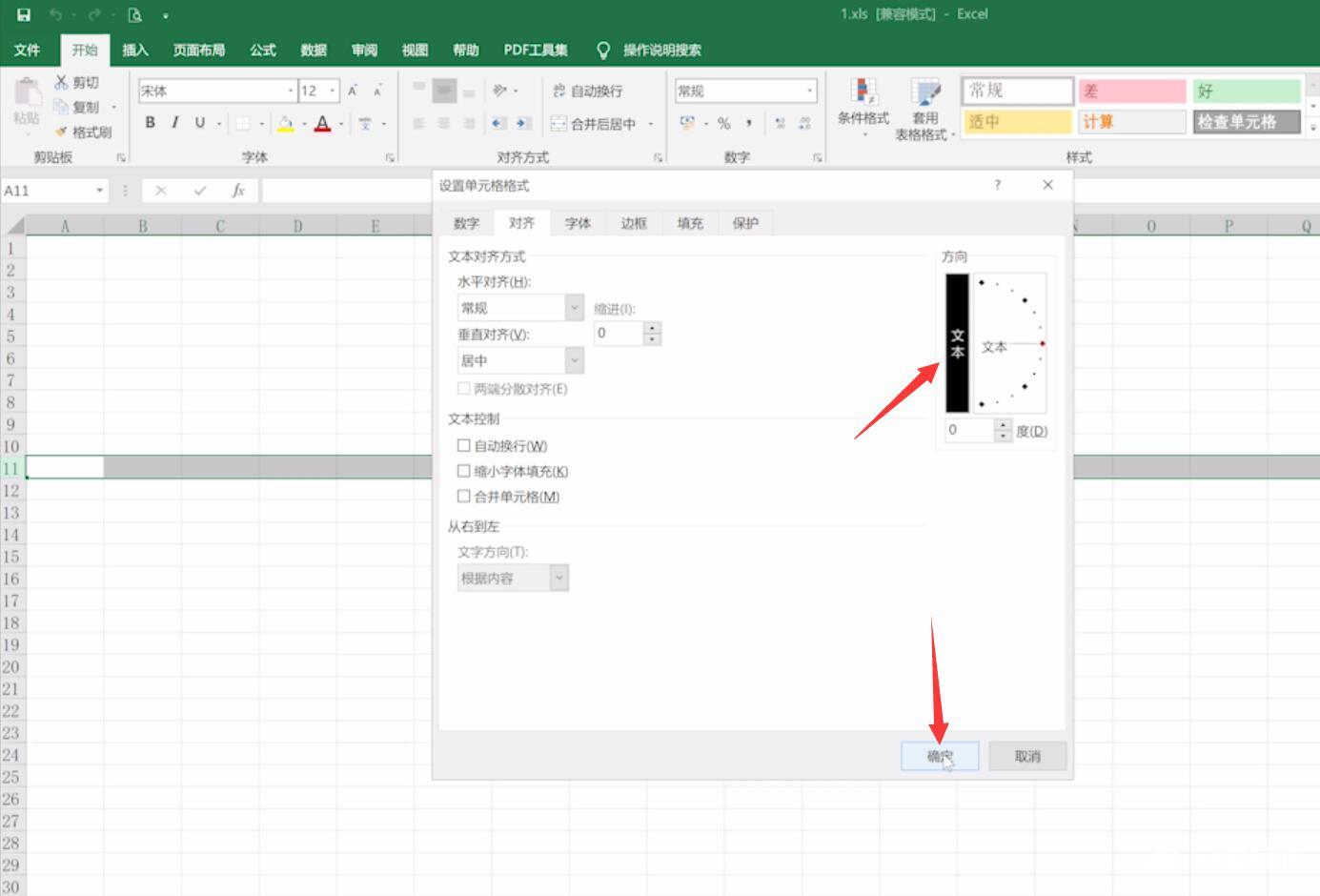Switch to the 数字 tab in dialog
1320x896 pixels.
point(466,223)
